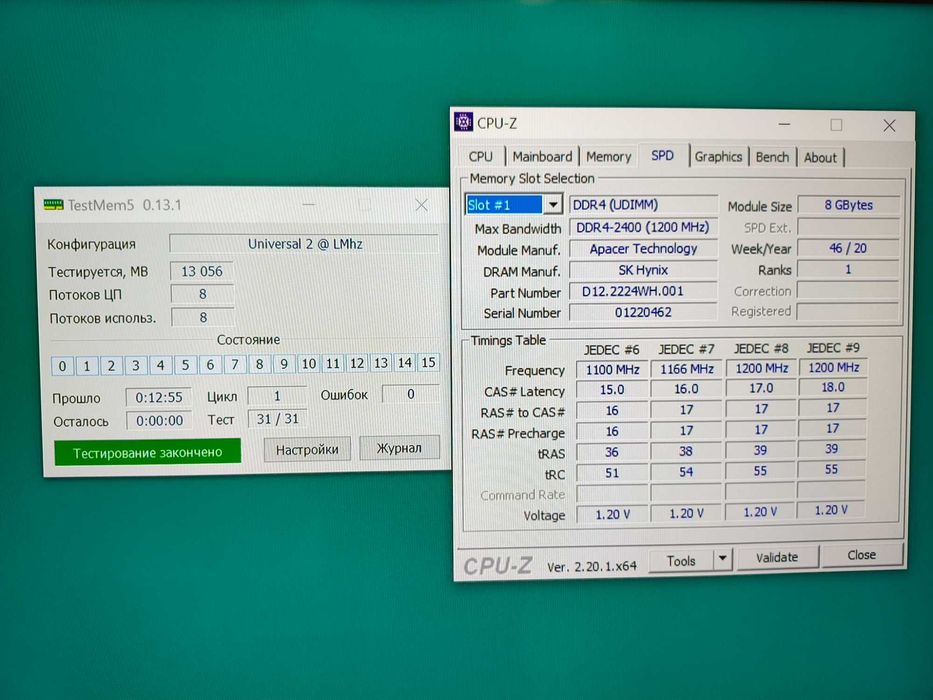933x700 pixels.
Task: Click the Цикл value 1
Action: (x=277, y=395)
